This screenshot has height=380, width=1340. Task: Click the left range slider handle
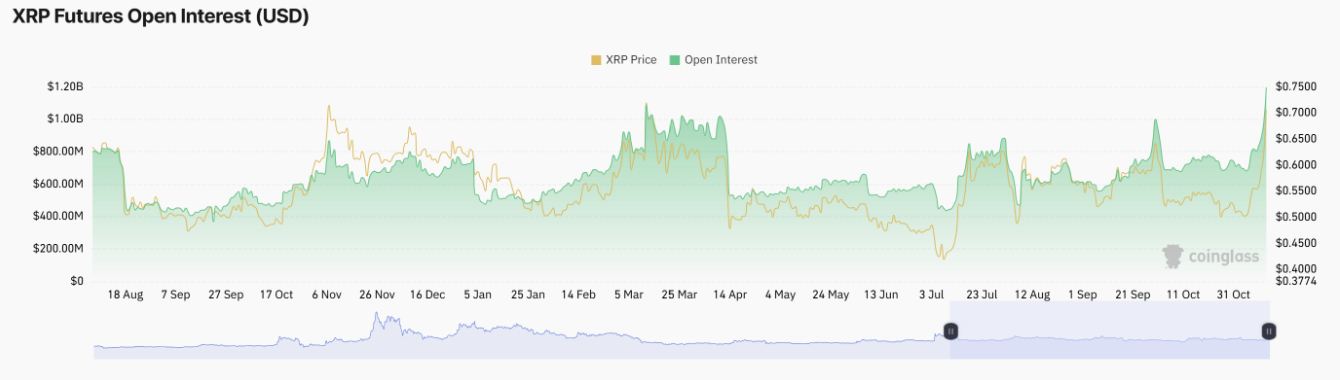[x=951, y=331]
